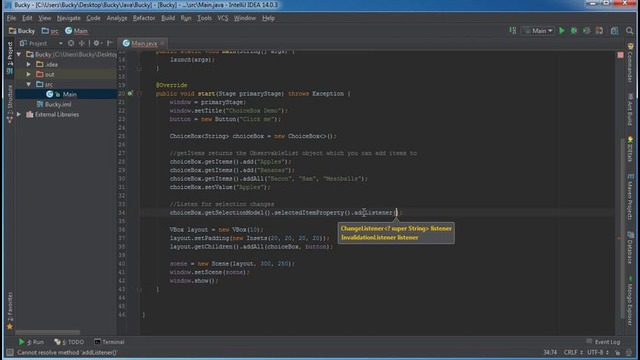The image size is (640, 360).
Task: Click the Main breadcrumb in navigation bar
Action: [x=76, y=31]
